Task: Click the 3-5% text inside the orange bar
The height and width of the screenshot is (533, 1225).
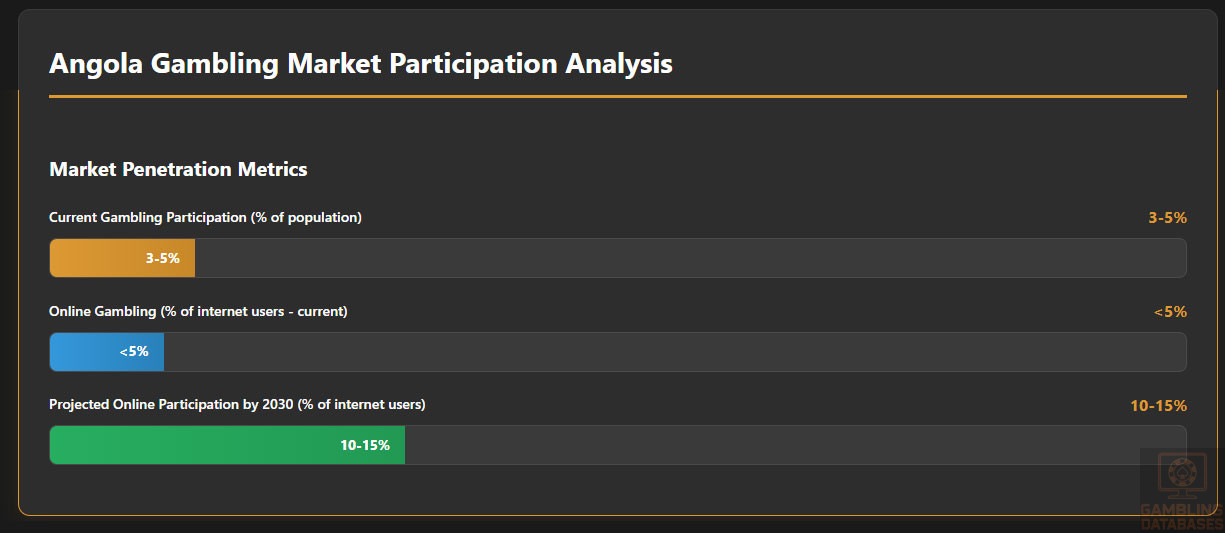Action: [x=162, y=258]
